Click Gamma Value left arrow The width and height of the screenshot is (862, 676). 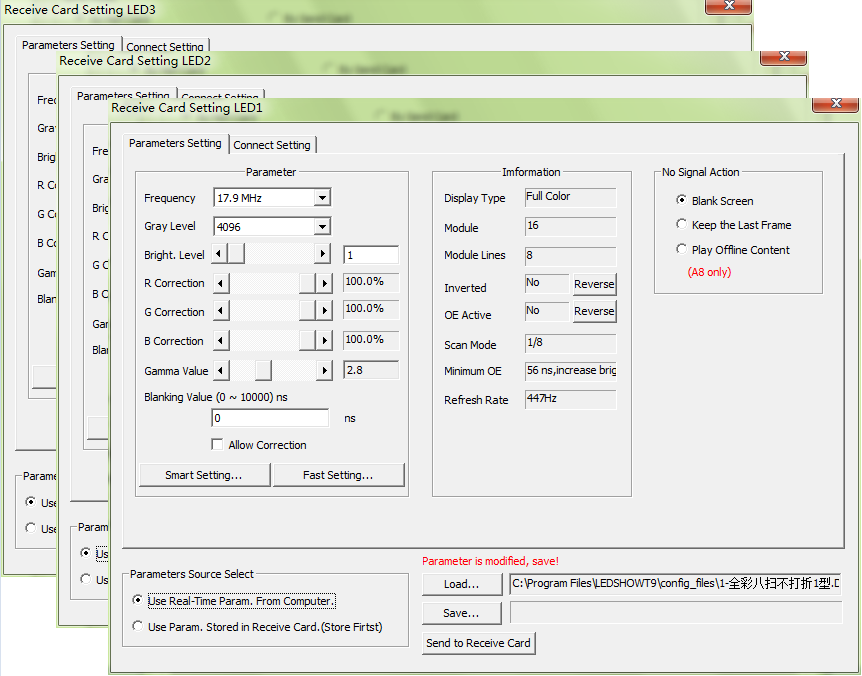(221, 370)
